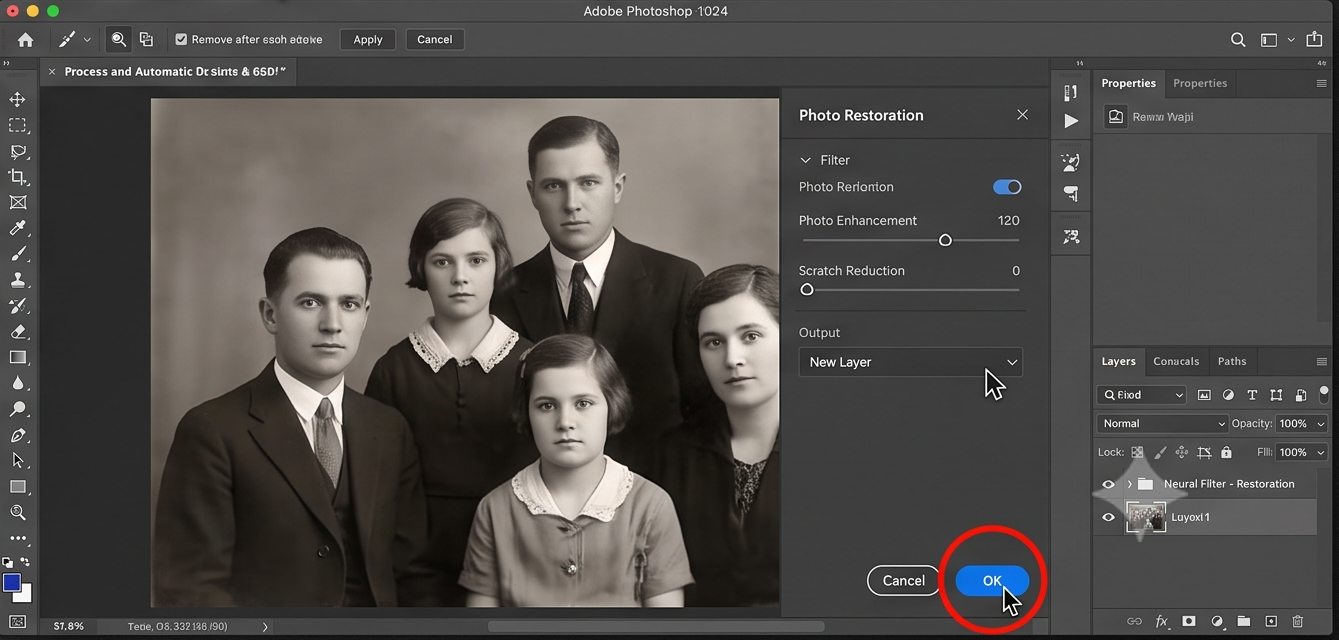
Task: Hide the Luyoxl1 layer
Action: [1108, 517]
